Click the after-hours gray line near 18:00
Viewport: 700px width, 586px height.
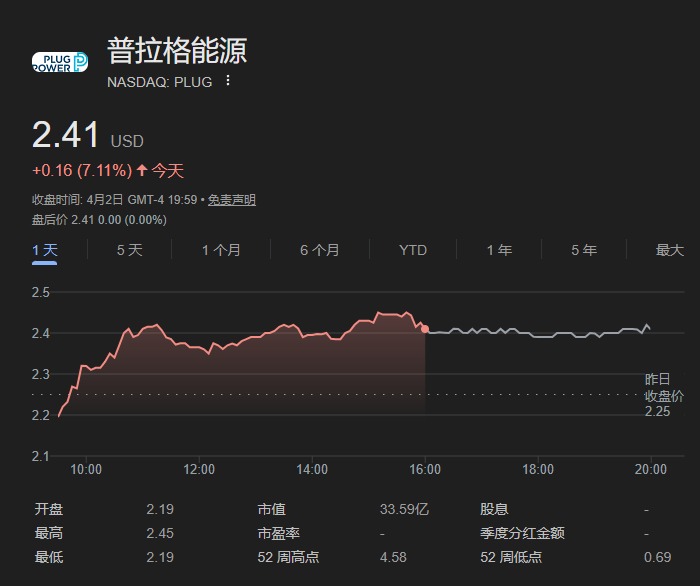(538, 336)
